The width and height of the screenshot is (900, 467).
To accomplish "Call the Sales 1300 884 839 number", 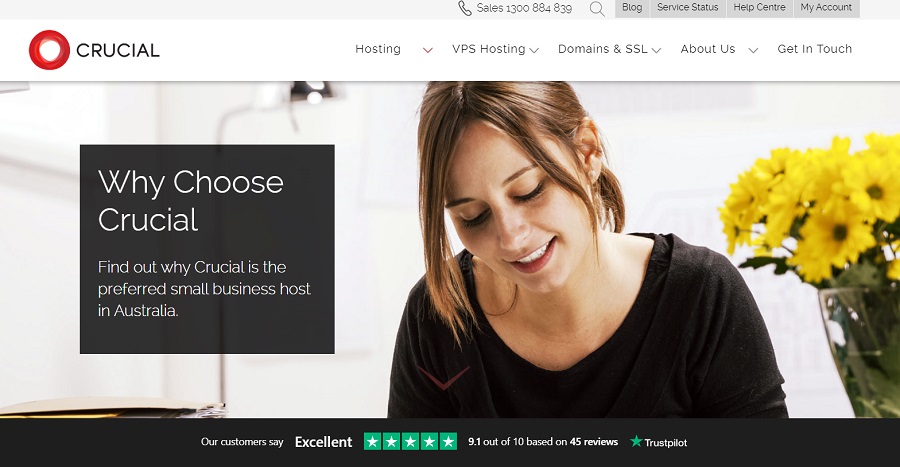I will pos(524,8).
